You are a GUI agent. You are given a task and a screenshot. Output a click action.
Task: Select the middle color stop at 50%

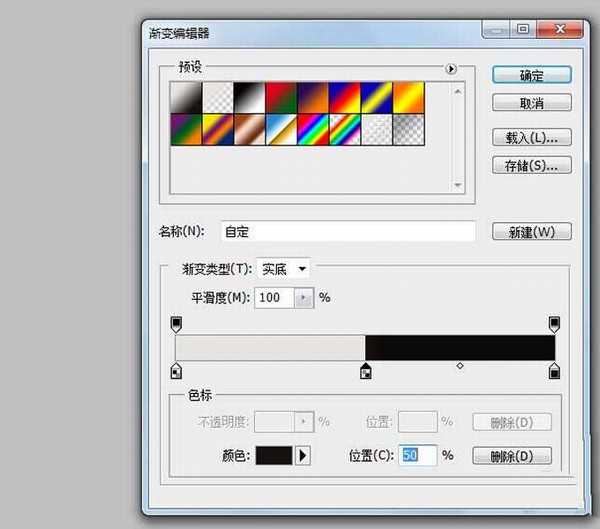pyautogui.click(x=365, y=372)
